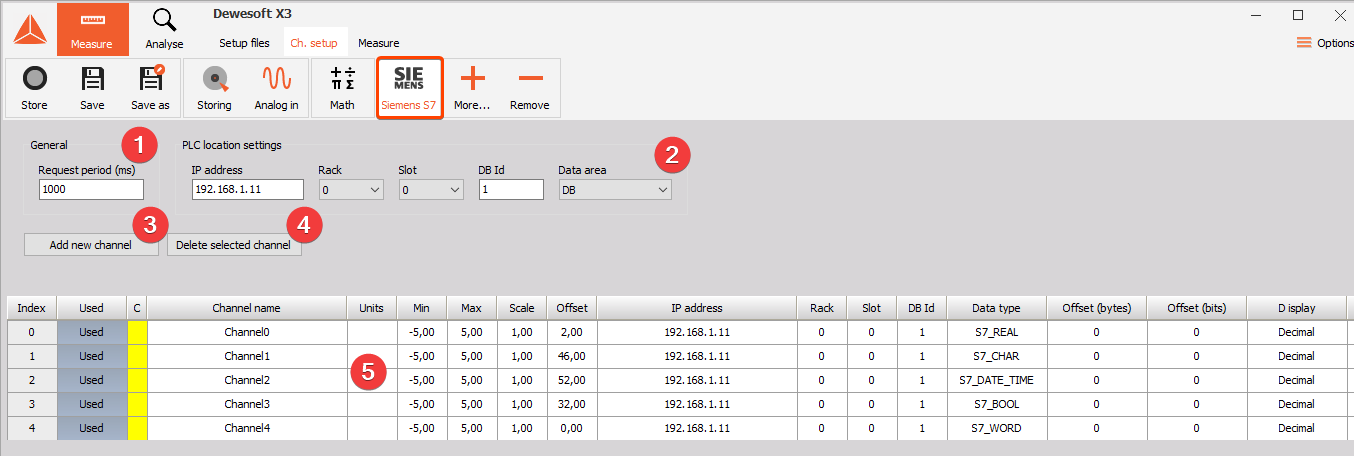Open the Setup files tab
1354x456 pixels.
pos(244,43)
